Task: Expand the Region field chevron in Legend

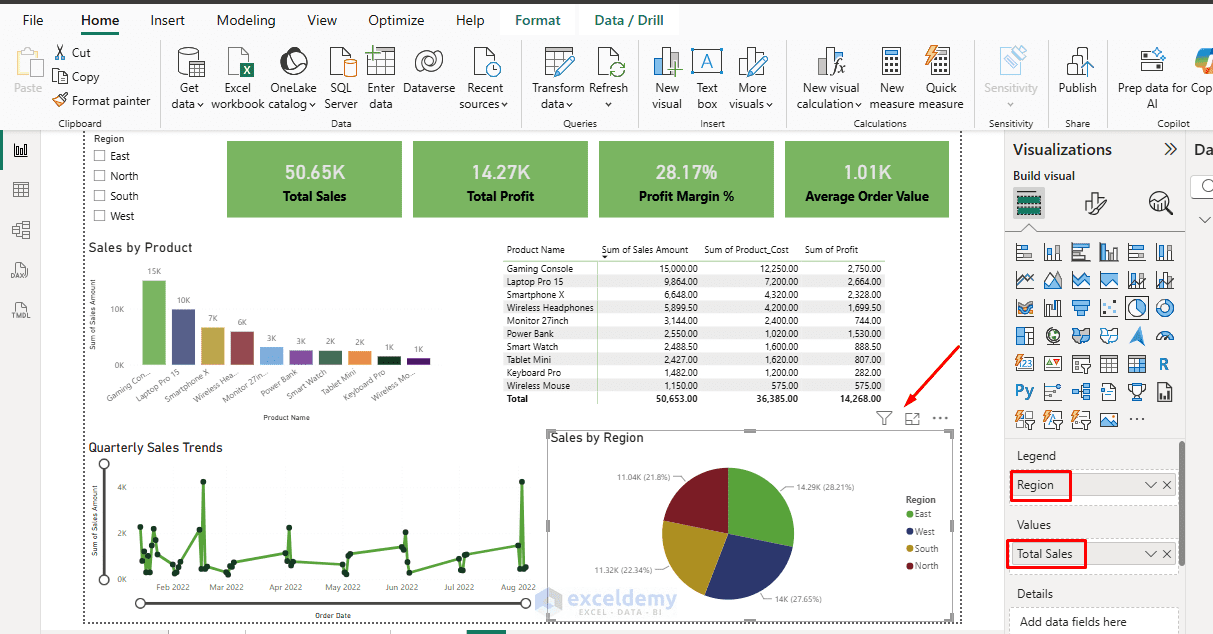Action: [1151, 485]
